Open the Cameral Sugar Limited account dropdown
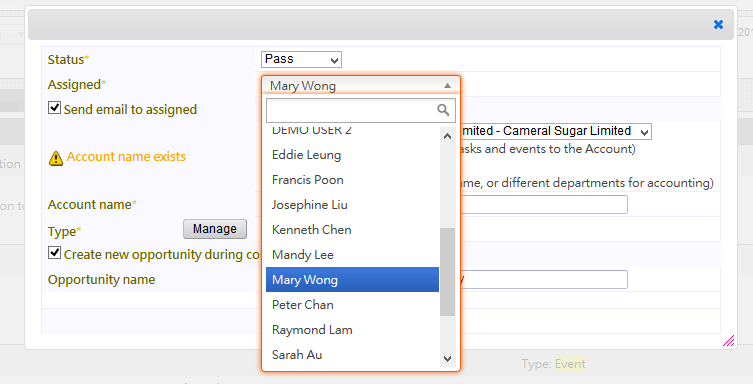753x384 pixels. [556, 131]
